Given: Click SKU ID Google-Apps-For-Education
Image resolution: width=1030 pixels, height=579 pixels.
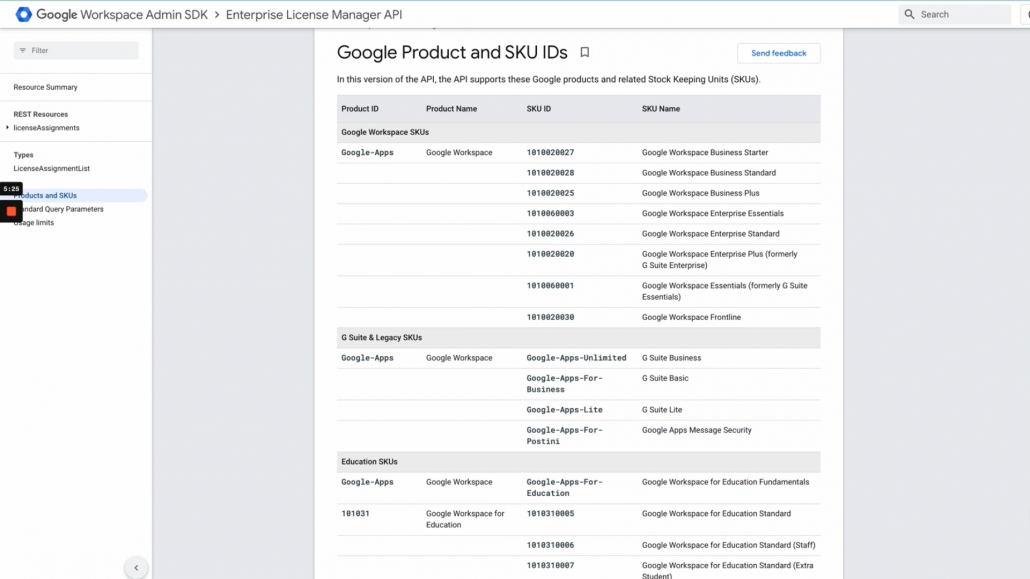Looking at the screenshot, I should tap(564, 488).
